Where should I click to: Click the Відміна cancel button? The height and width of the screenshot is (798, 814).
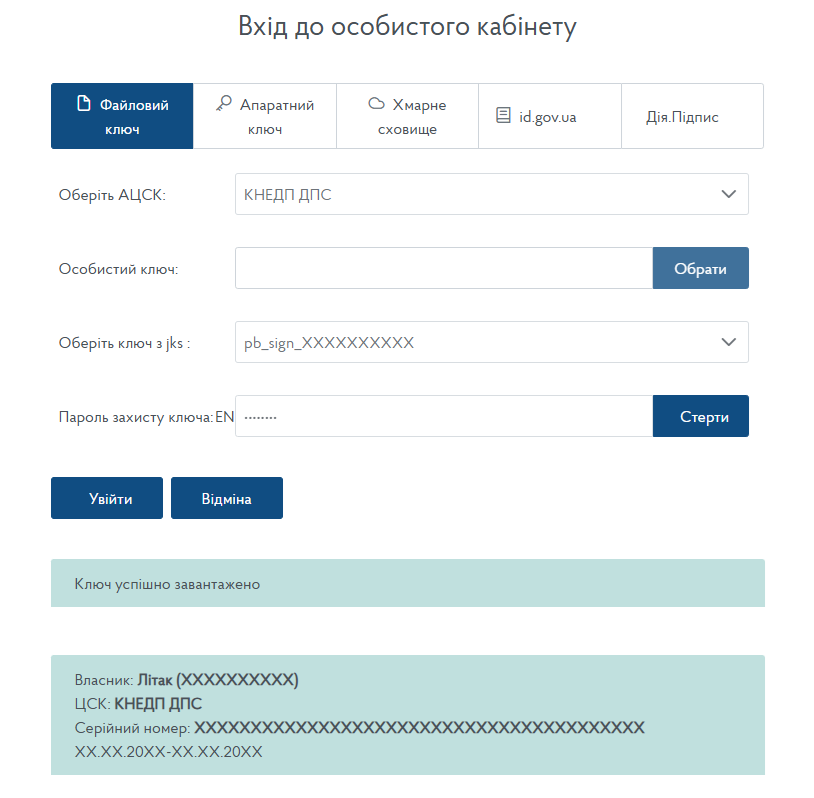pyautogui.click(x=227, y=498)
